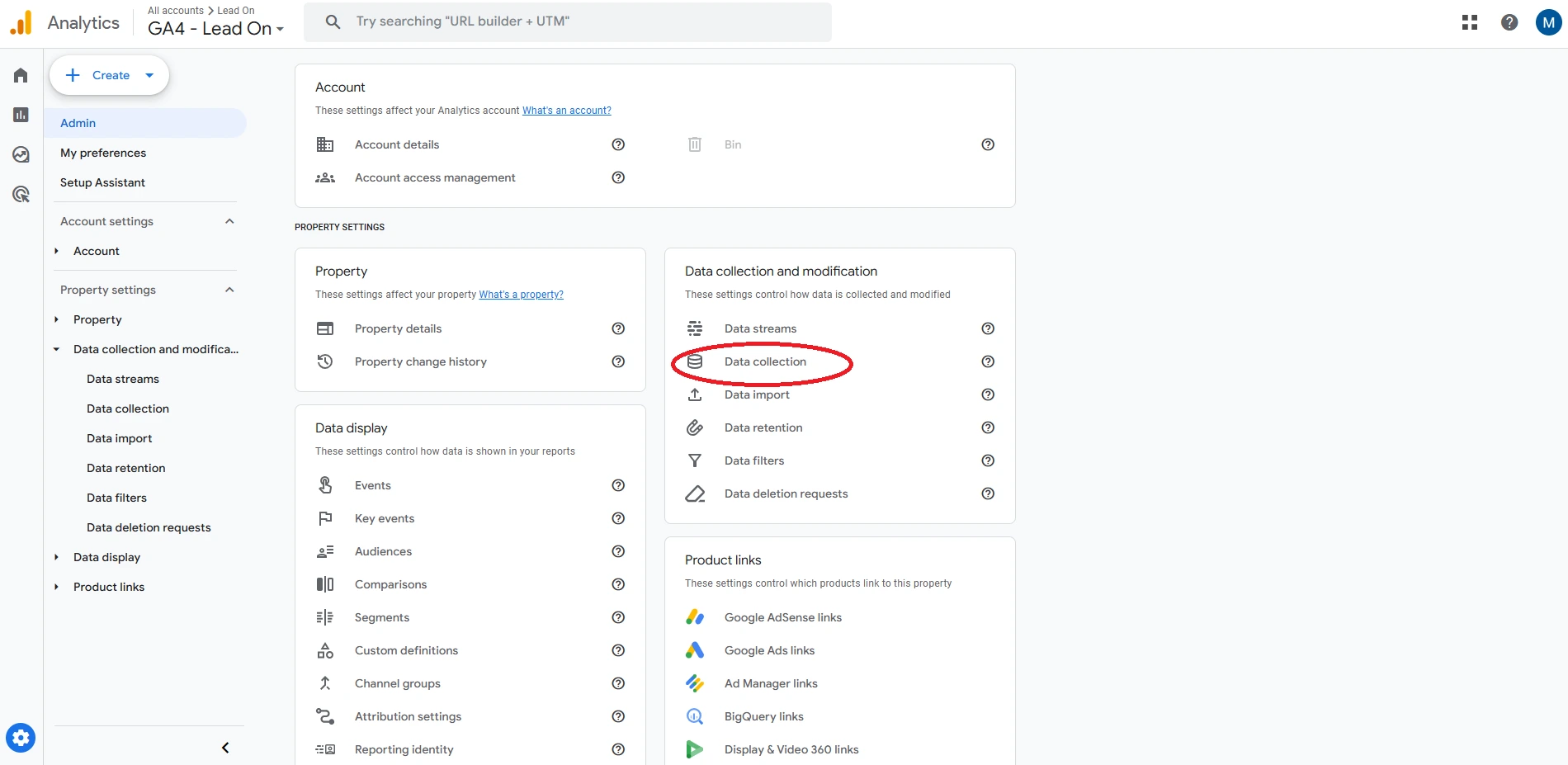
Task: Click help icon next to Data import
Action: [x=988, y=394]
